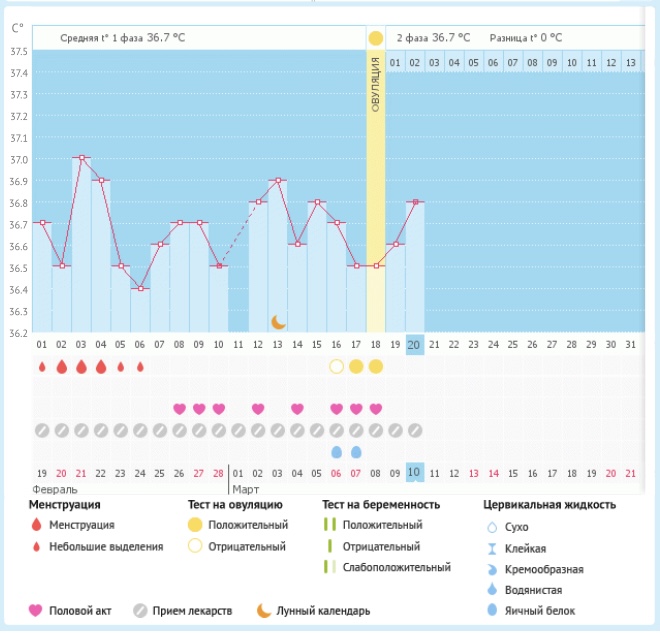
Task: Click the highlighted cycle day 20 cell
Action: [415, 344]
